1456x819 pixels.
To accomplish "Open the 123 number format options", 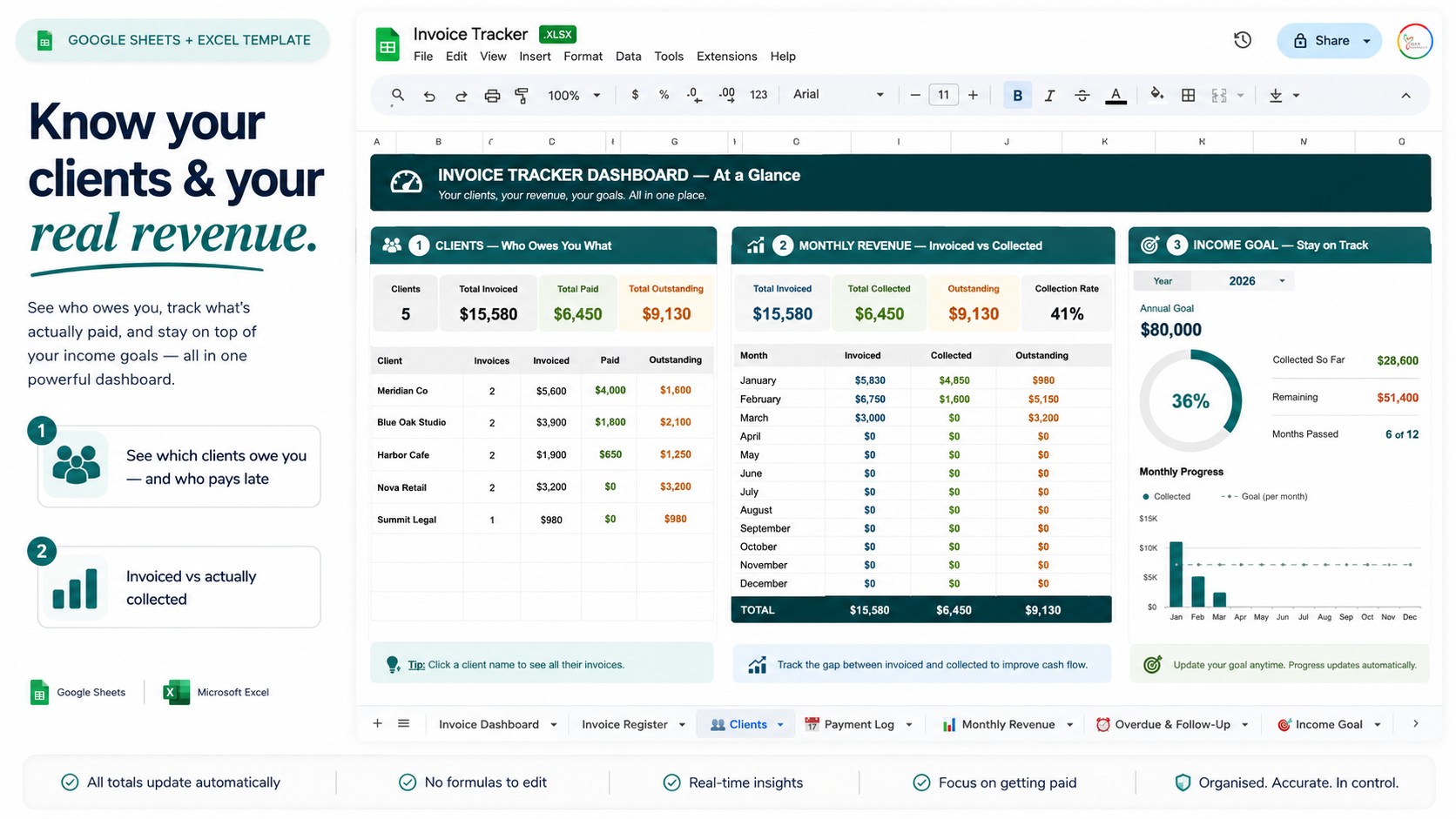I will (758, 95).
